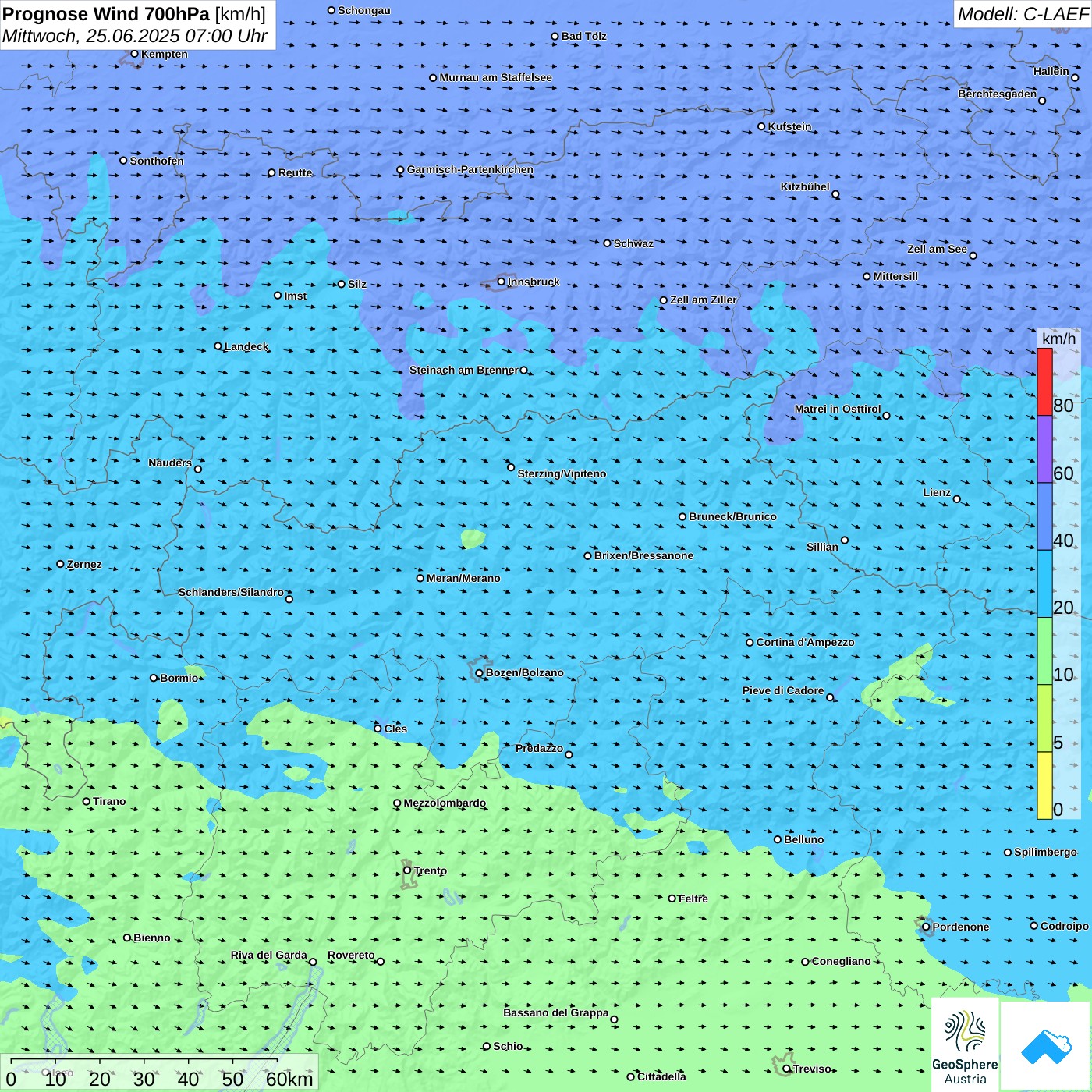Click the Meran/Merano location marker
The image size is (1092, 1092).
420,578
